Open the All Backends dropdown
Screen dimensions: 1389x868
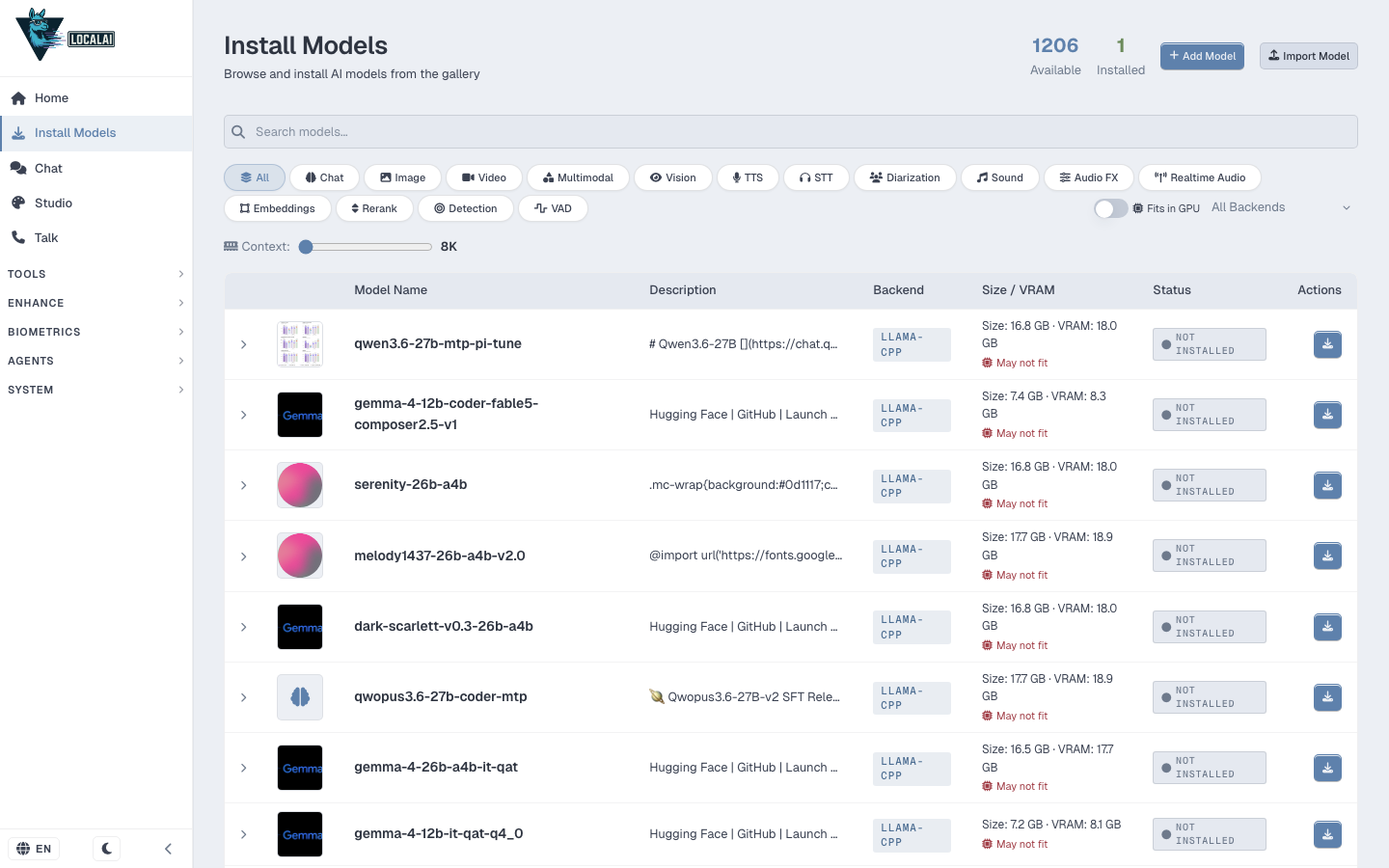tap(1281, 207)
